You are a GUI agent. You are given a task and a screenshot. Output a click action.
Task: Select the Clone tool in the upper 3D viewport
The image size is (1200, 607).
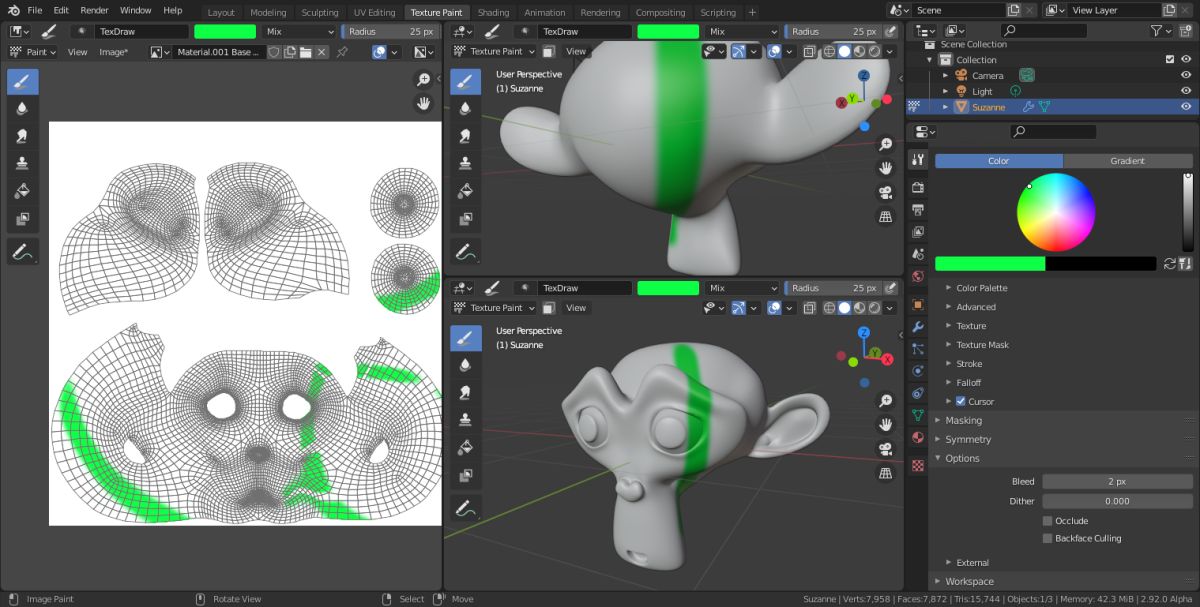coord(465,163)
